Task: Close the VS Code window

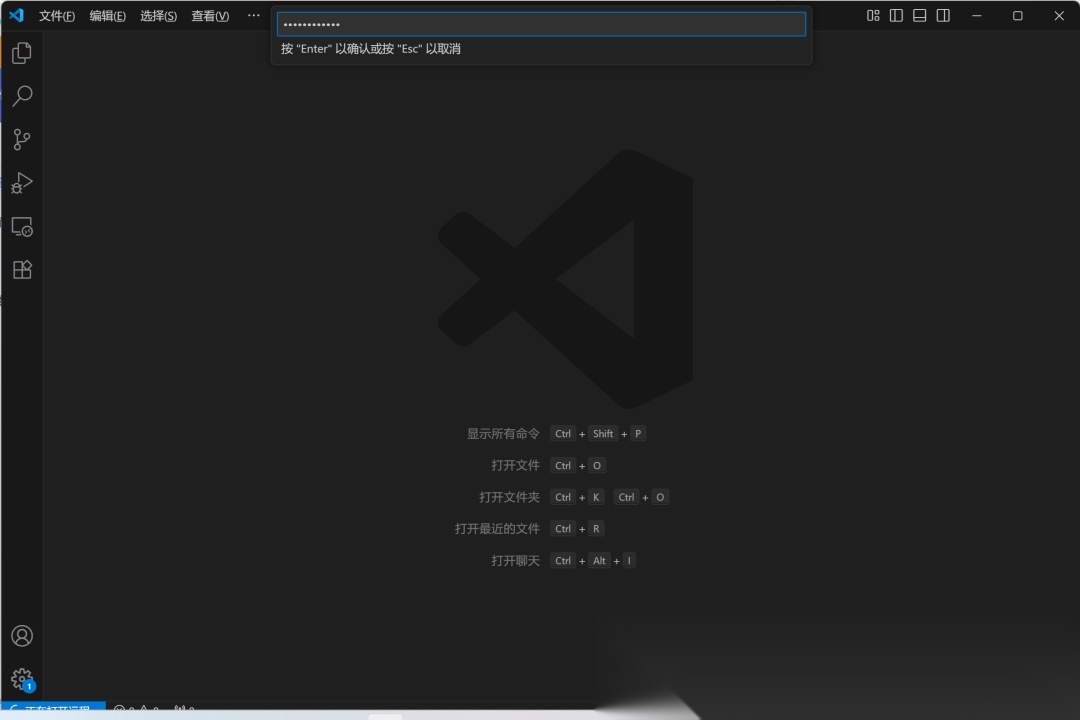Action: (1059, 15)
